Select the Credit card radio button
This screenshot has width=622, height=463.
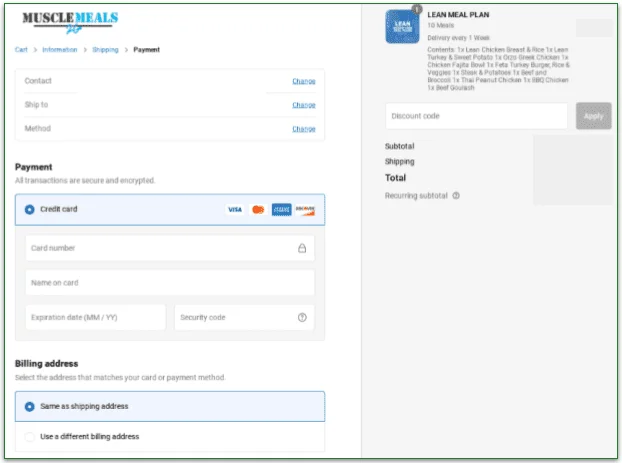point(30,209)
